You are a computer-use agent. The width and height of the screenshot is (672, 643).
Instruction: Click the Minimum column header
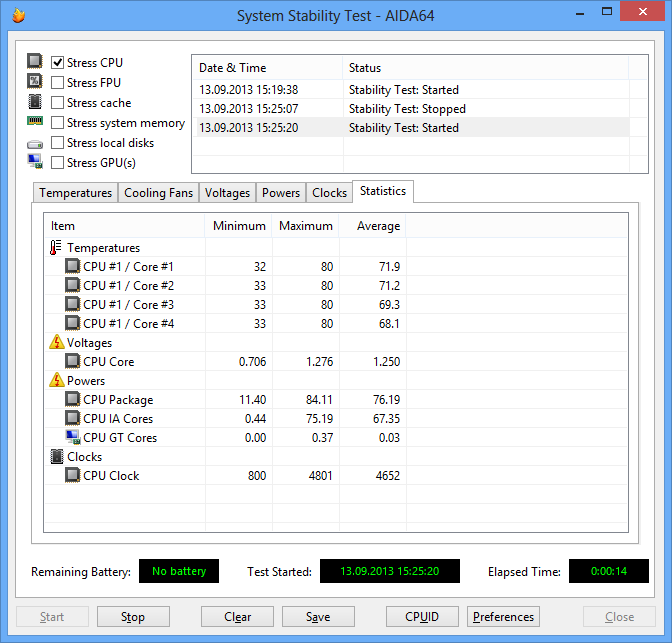coord(239,226)
